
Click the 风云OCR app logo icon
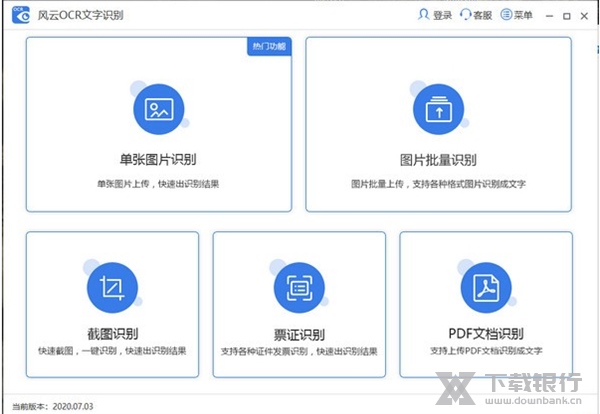[21, 15]
